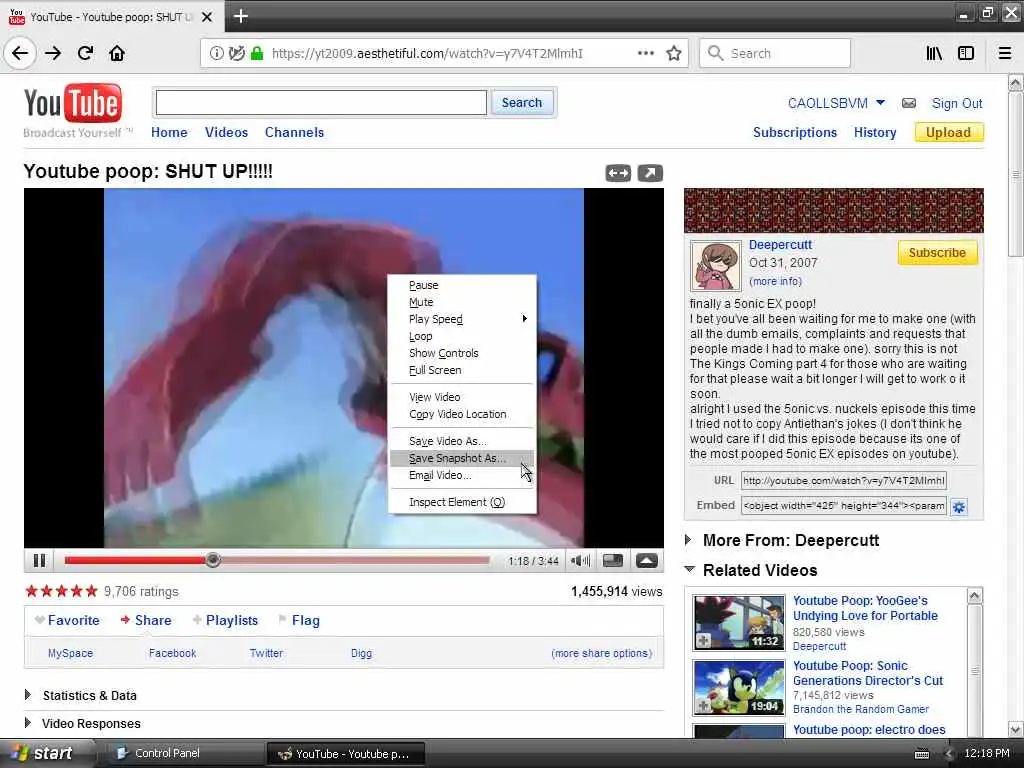Open more share options
The image size is (1024, 768).
click(601, 653)
